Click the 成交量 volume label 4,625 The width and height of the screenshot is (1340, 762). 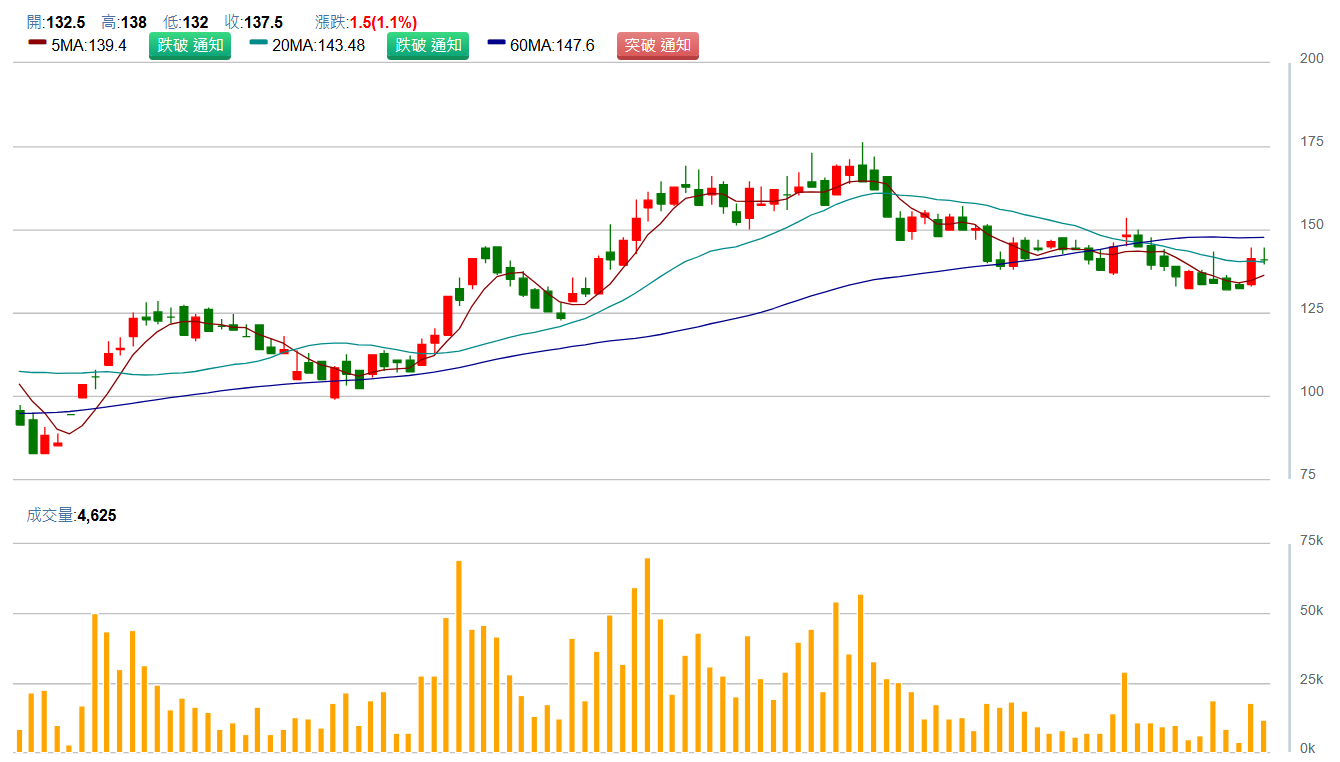pyautogui.click(x=97, y=515)
